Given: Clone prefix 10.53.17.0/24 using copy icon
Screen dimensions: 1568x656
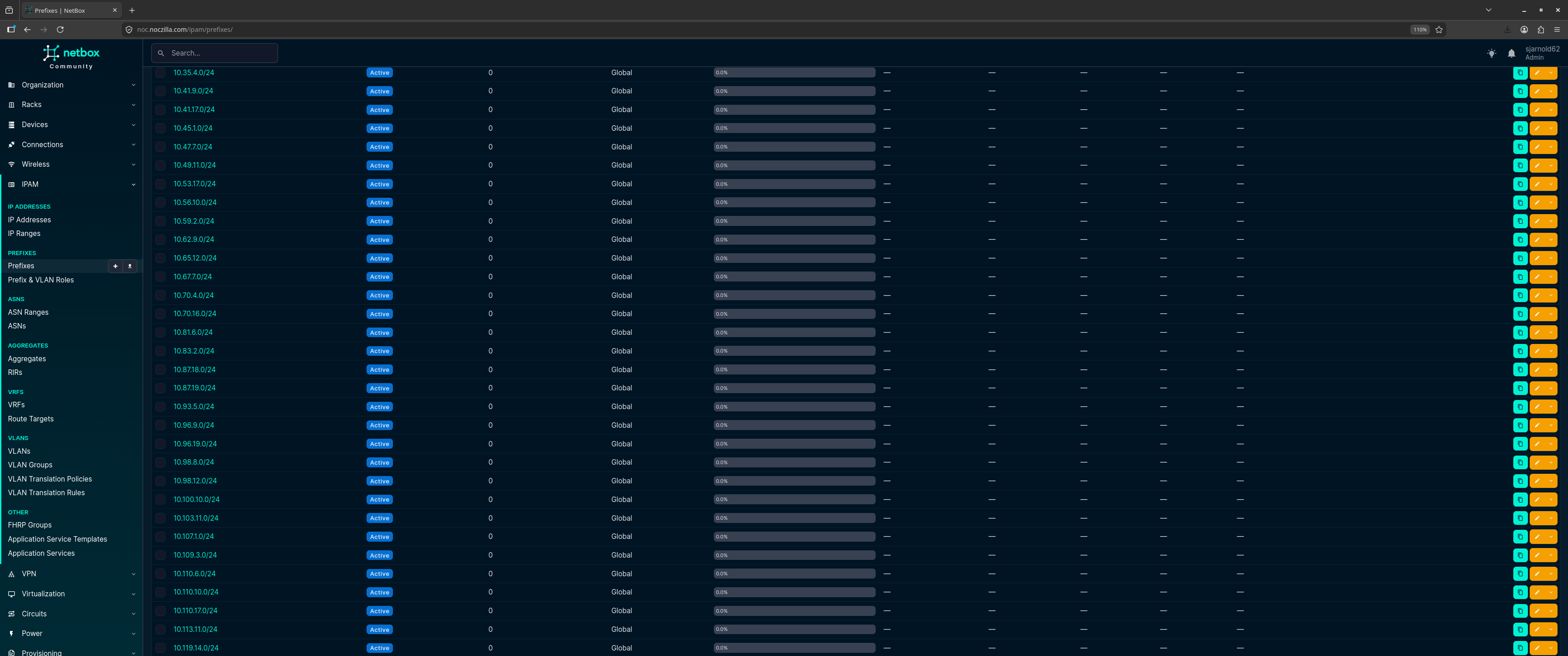Looking at the screenshot, I should [x=1520, y=184].
